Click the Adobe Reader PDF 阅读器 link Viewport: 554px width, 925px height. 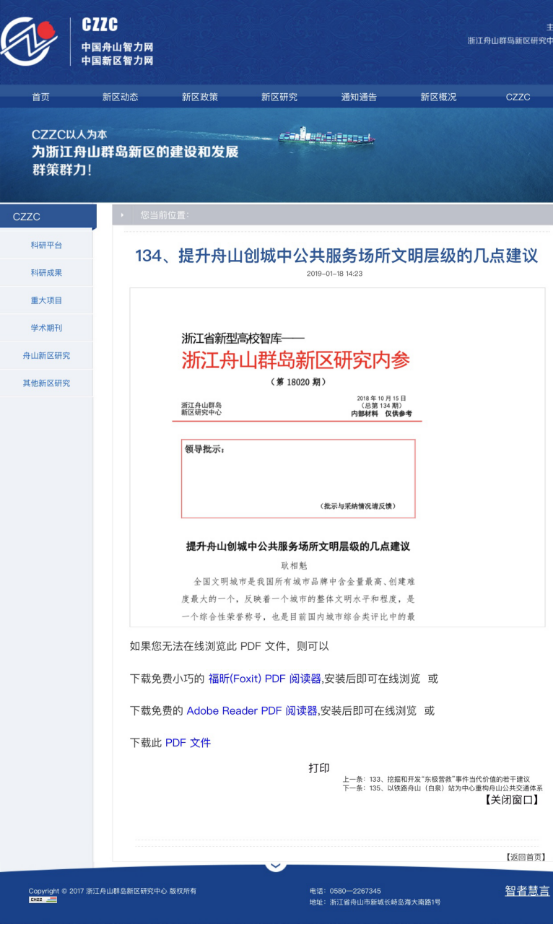[x=252, y=710]
